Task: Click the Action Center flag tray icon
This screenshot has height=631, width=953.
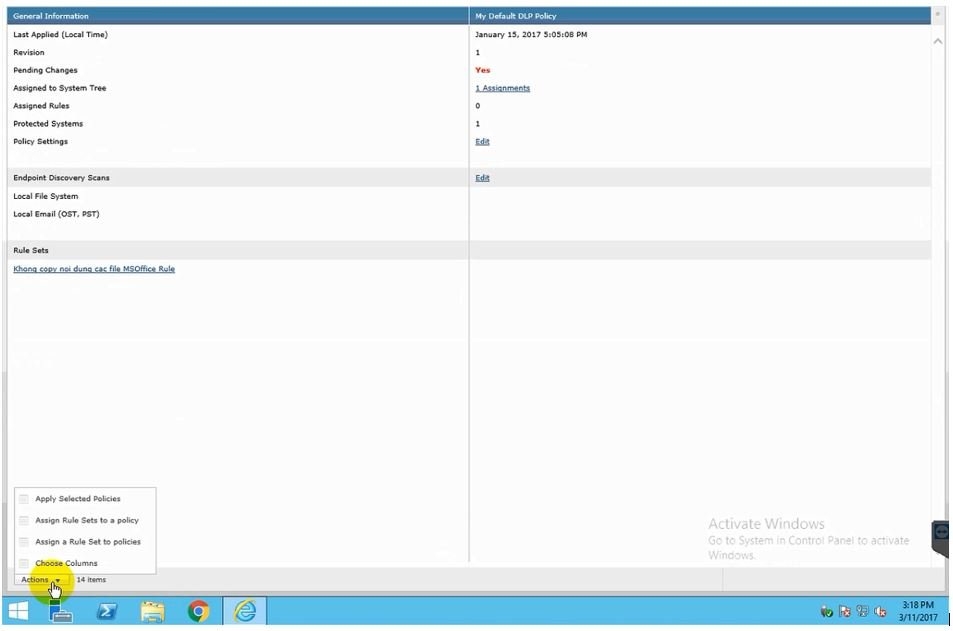Action: tap(845, 611)
